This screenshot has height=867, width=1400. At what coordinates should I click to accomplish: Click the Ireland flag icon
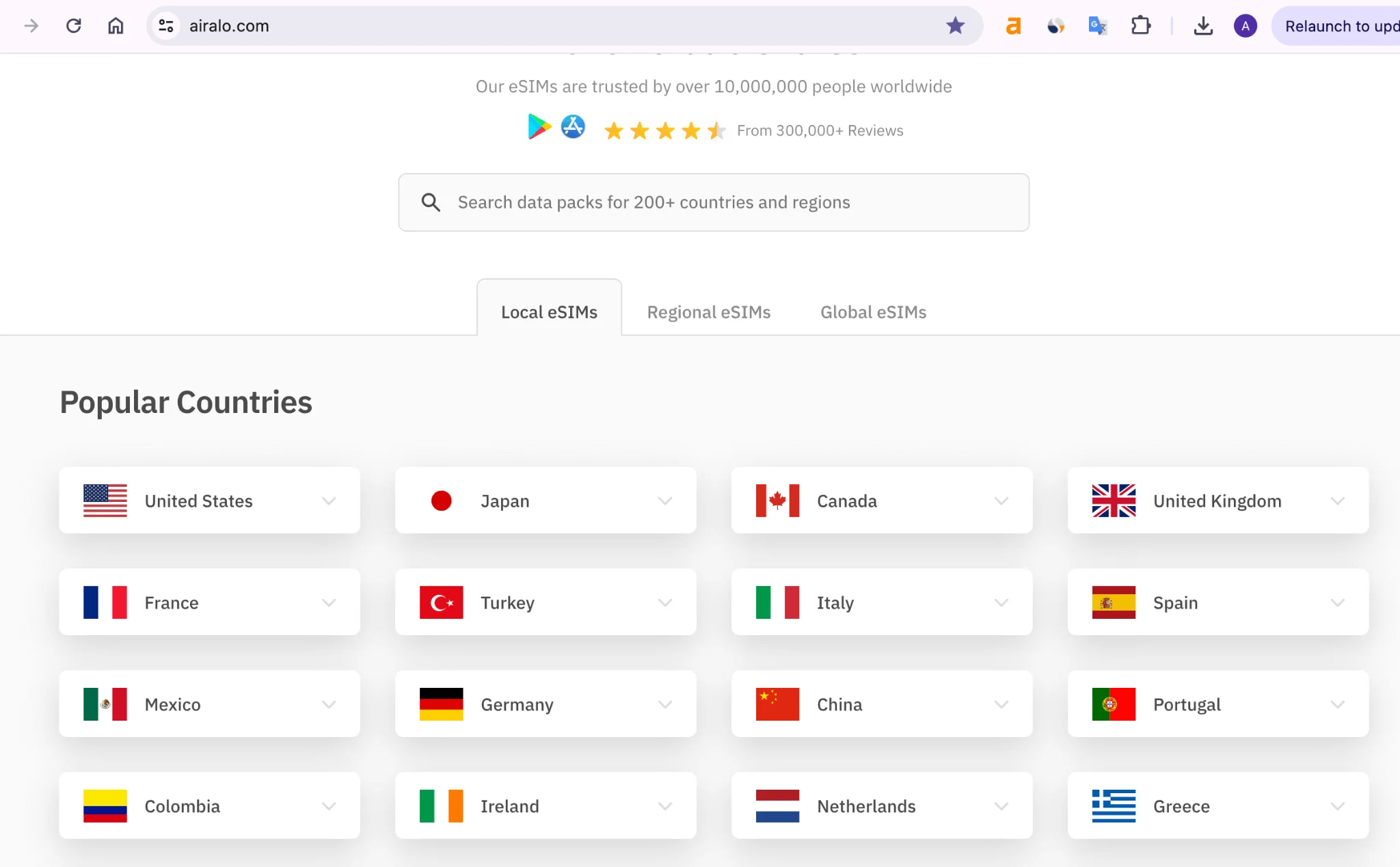(x=441, y=806)
